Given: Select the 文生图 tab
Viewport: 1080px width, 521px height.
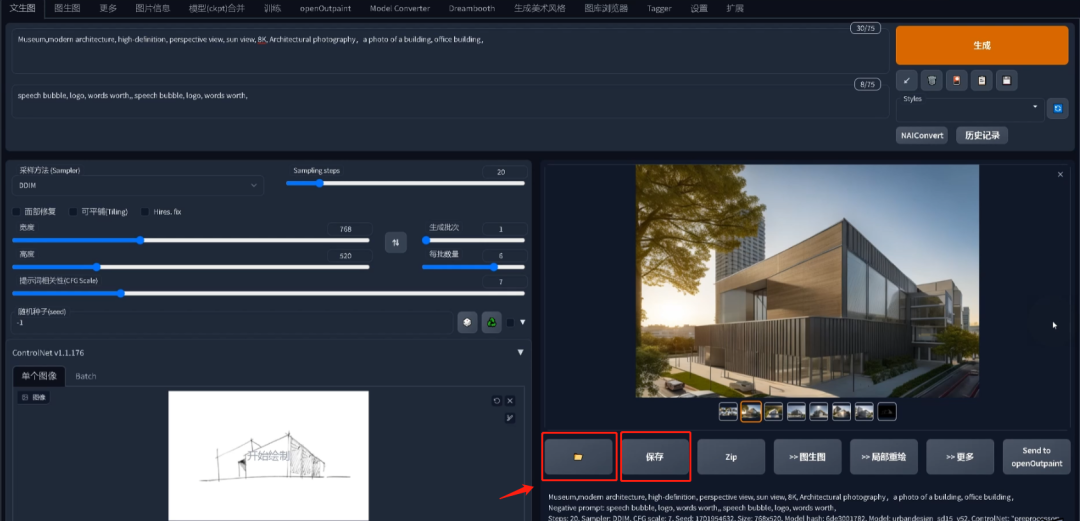Looking at the screenshot, I should pyautogui.click(x=23, y=8).
